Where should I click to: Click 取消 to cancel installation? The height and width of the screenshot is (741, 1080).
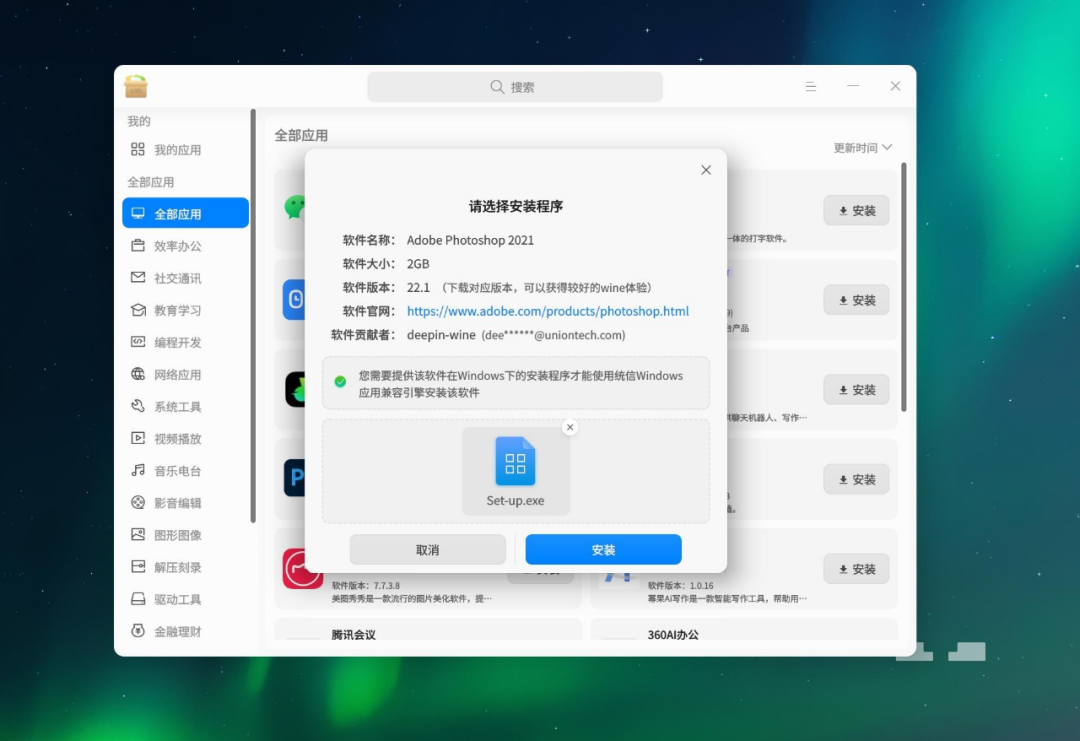[x=428, y=550]
